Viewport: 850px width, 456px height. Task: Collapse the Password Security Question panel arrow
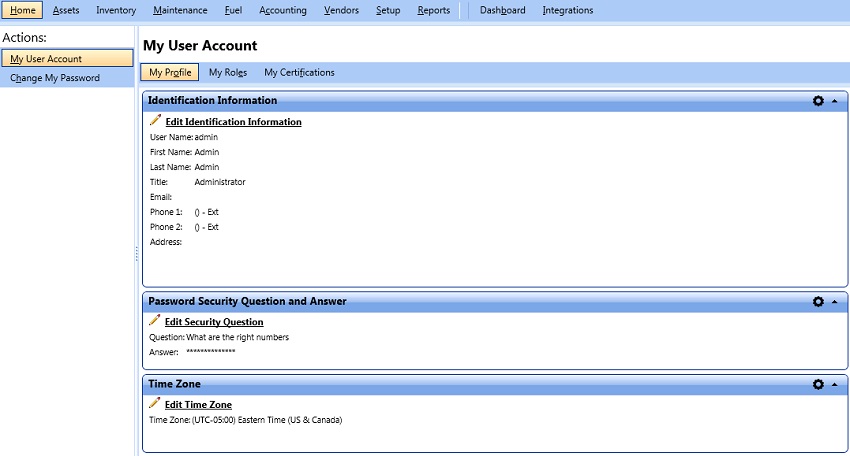(x=835, y=302)
